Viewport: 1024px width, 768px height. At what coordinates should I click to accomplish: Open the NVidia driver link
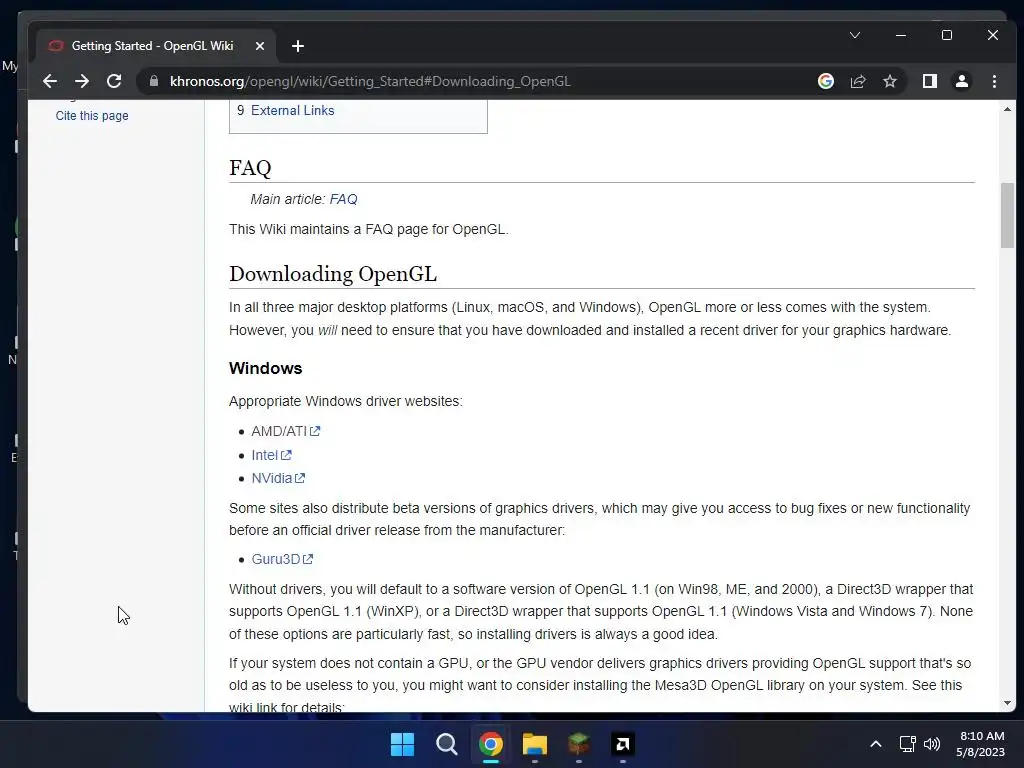(278, 478)
